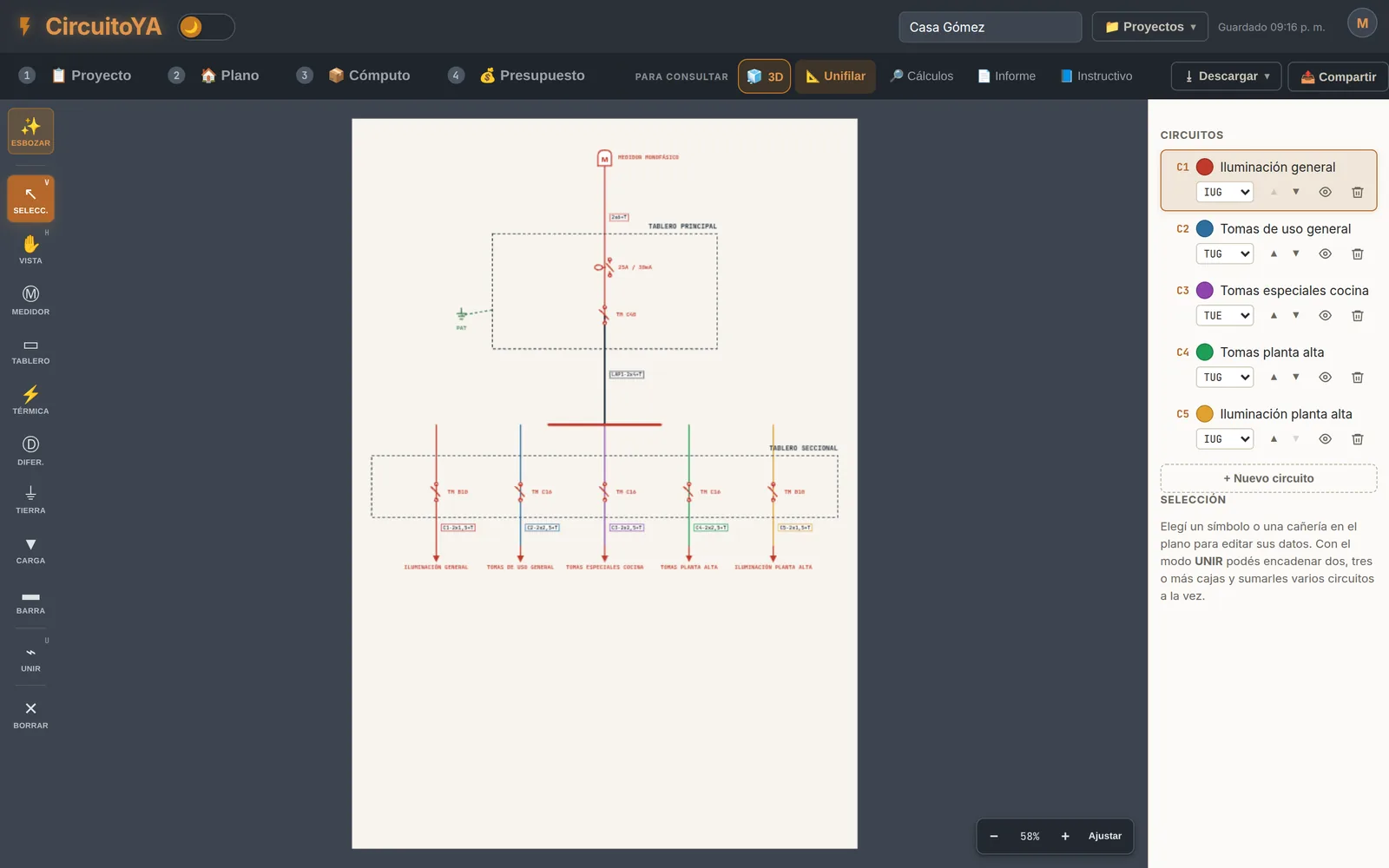Open the TUG type dropdown for C2
Image resolution: width=1389 pixels, height=868 pixels.
click(1225, 253)
